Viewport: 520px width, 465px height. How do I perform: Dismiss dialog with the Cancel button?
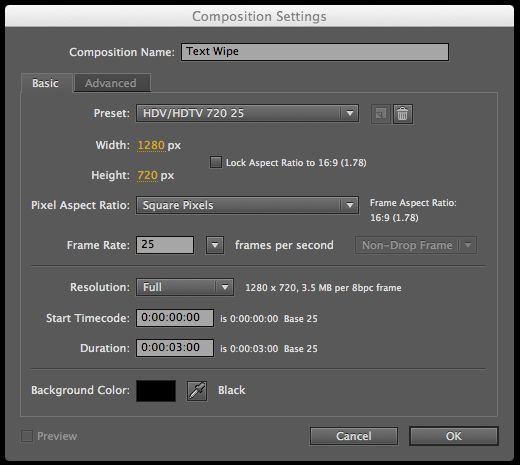[x=354, y=436]
